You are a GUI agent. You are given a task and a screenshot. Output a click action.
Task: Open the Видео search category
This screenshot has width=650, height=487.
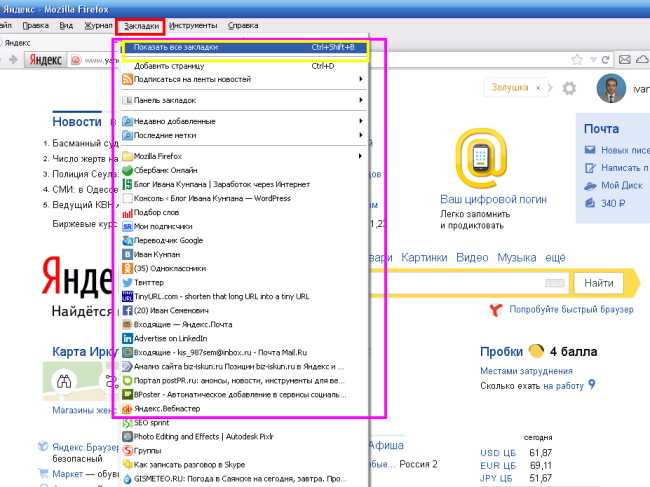click(472, 258)
